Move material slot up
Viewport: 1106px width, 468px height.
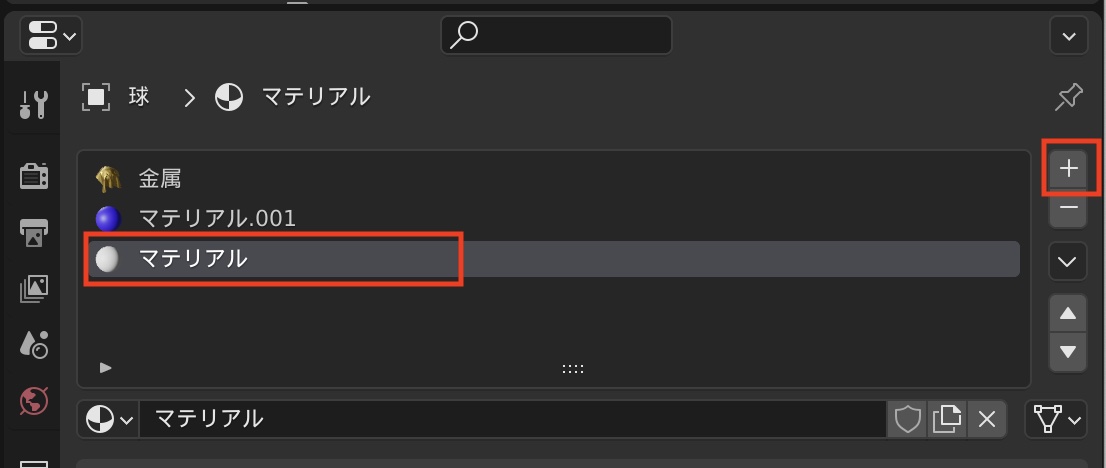click(1068, 314)
